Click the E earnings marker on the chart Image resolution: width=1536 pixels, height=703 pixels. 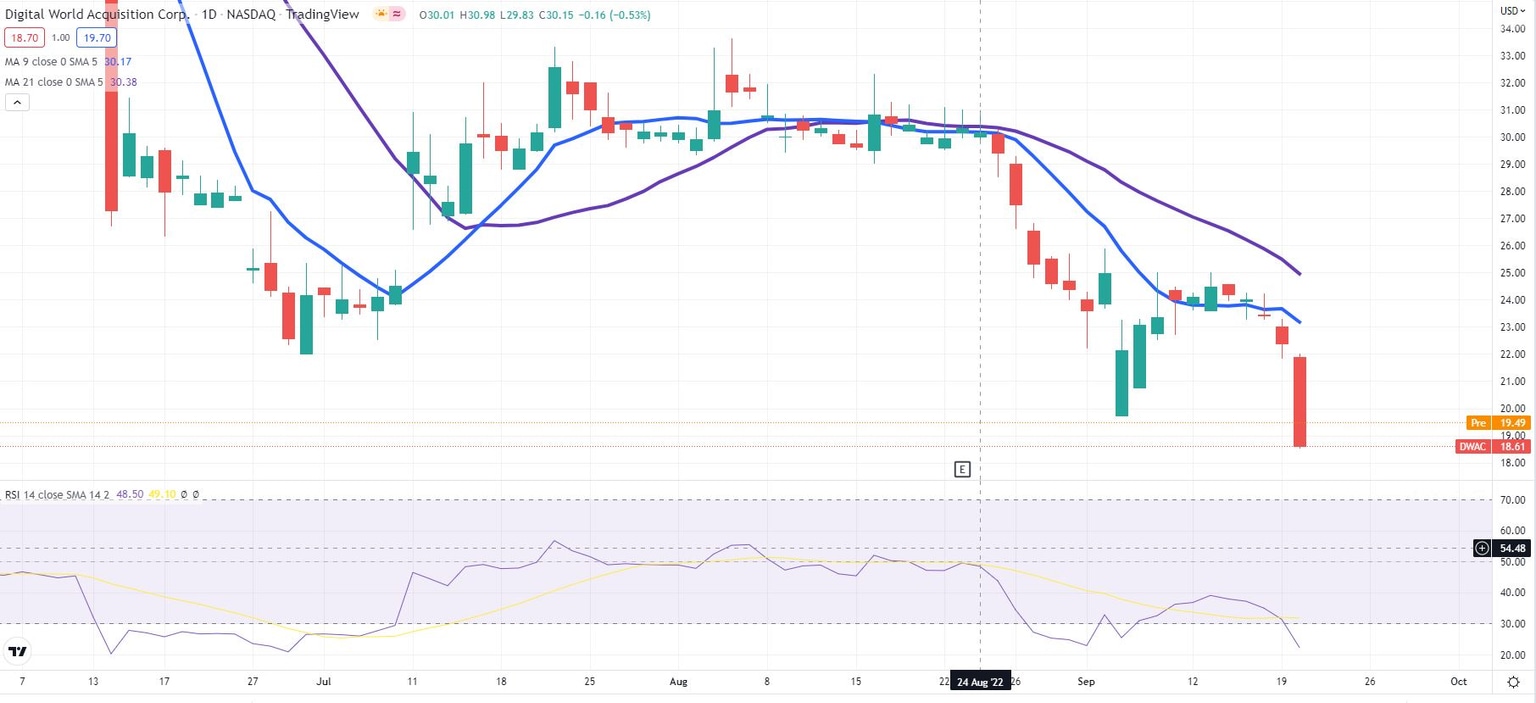pyautogui.click(x=962, y=469)
